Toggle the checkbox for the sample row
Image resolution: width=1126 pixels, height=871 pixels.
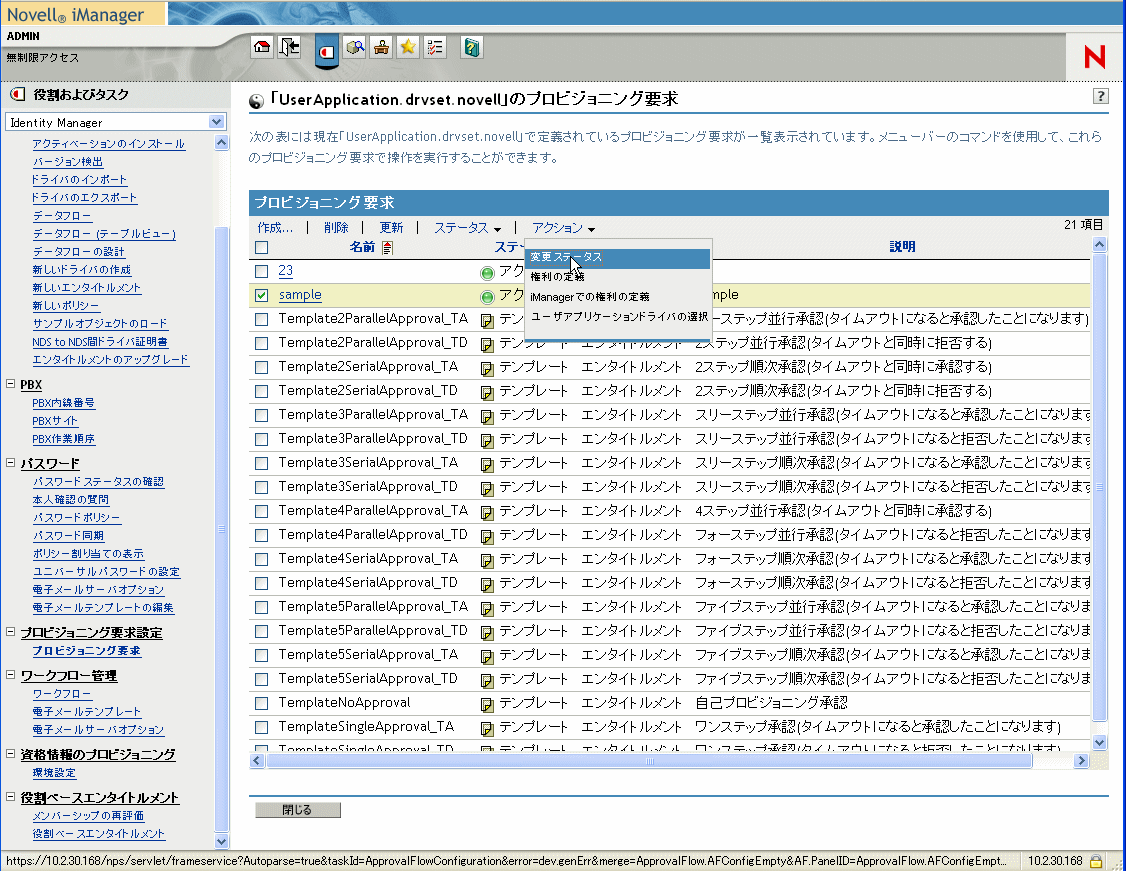point(262,295)
